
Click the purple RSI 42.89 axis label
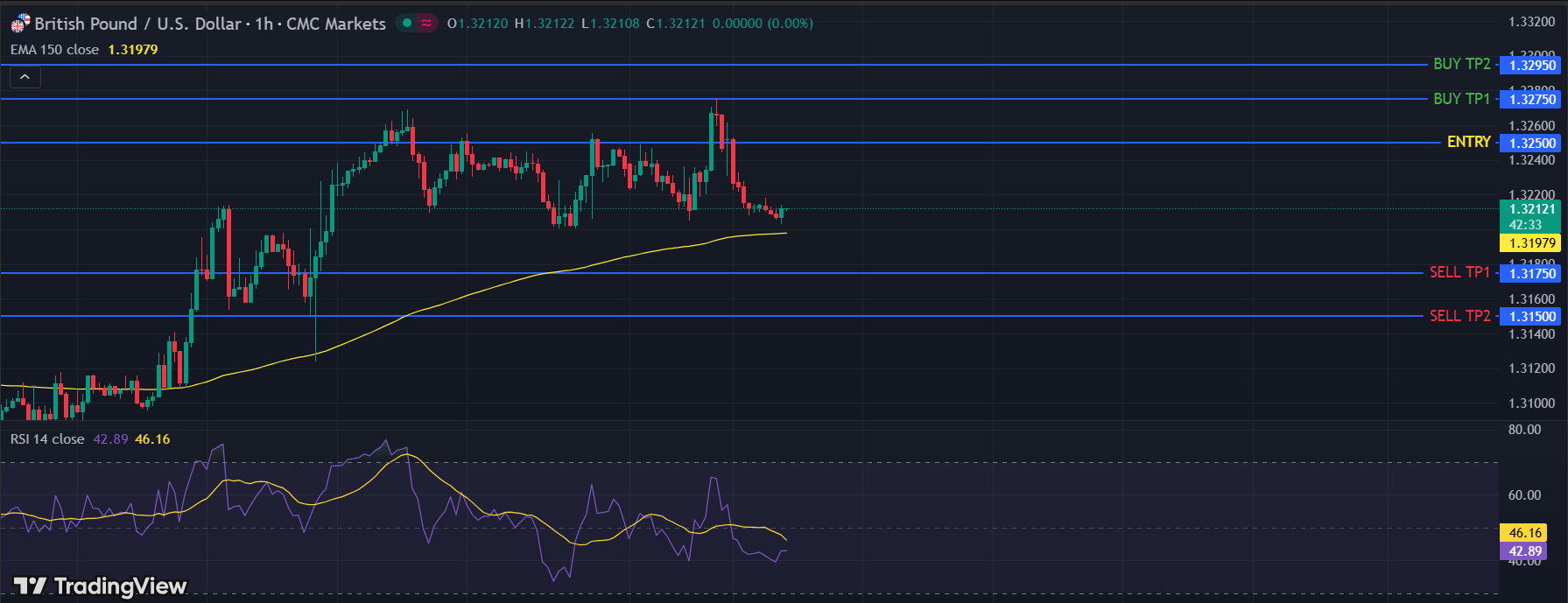click(x=1524, y=551)
